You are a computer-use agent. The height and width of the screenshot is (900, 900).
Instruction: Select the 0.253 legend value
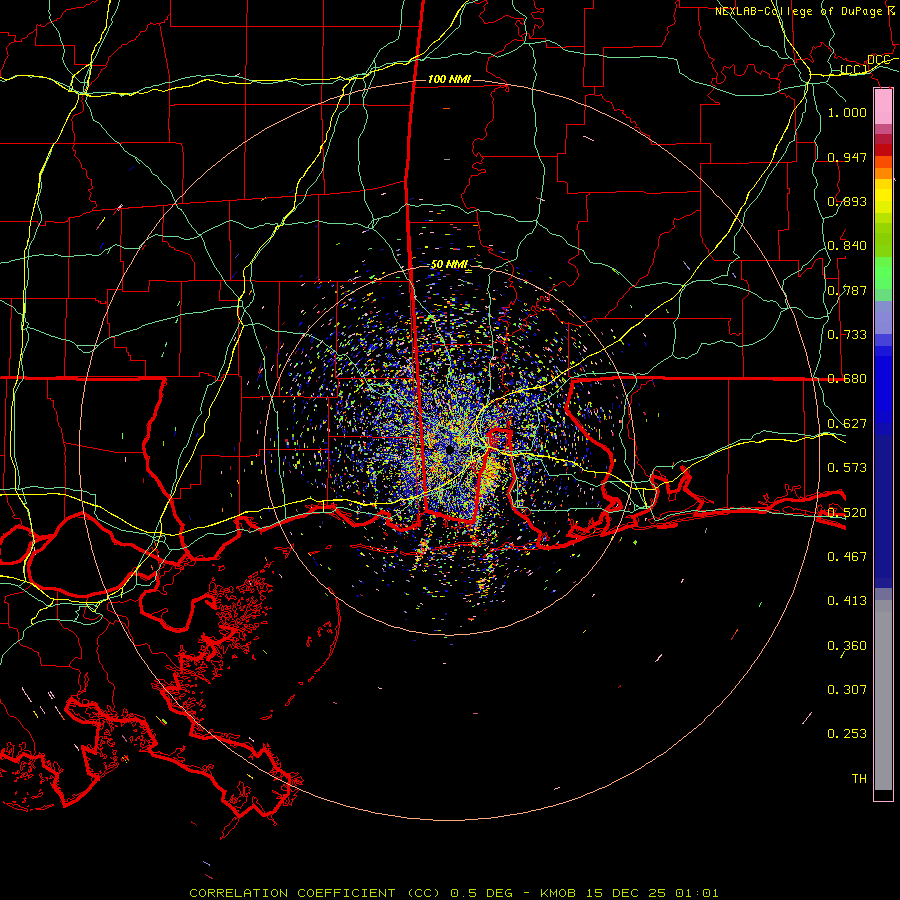[x=847, y=734]
